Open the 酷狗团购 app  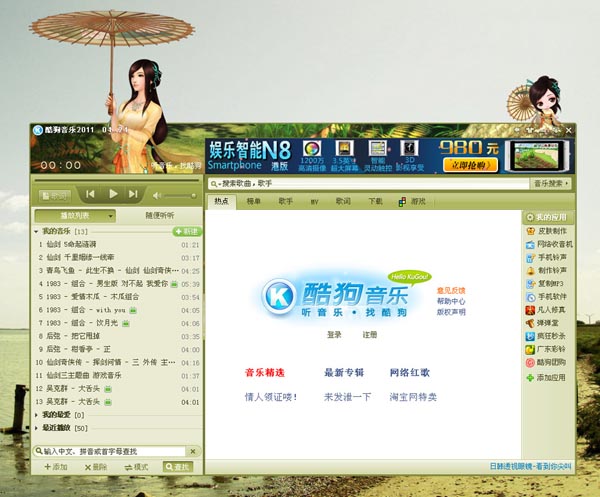(546, 362)
